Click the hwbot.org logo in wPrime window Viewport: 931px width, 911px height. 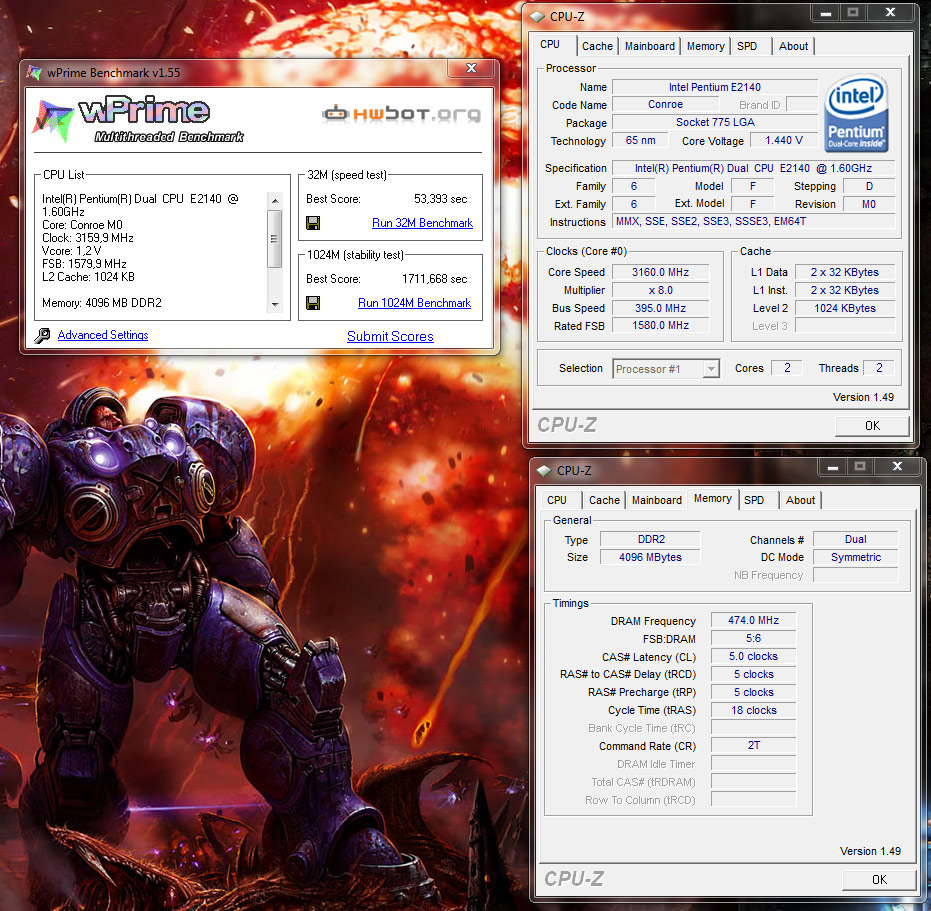coord(401,113)
